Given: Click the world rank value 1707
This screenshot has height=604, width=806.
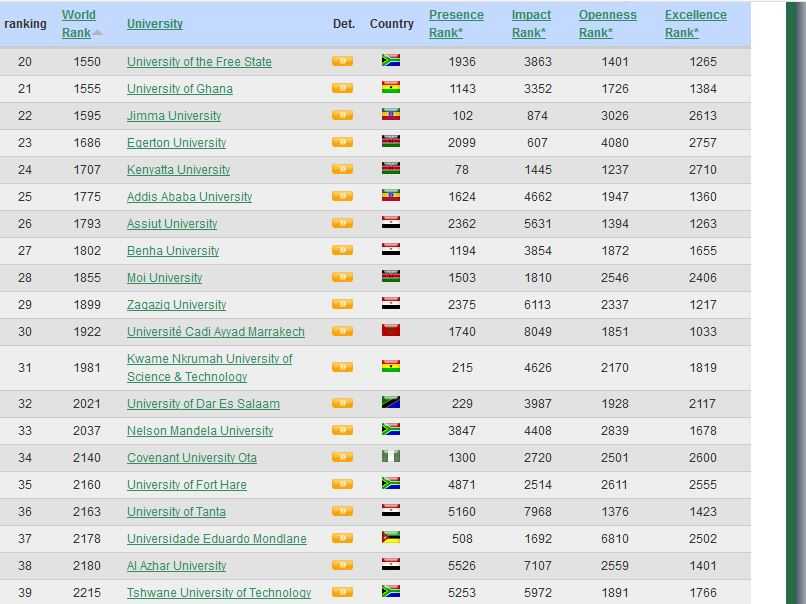Looking at the screenshot, I should [x=87, y=170].
